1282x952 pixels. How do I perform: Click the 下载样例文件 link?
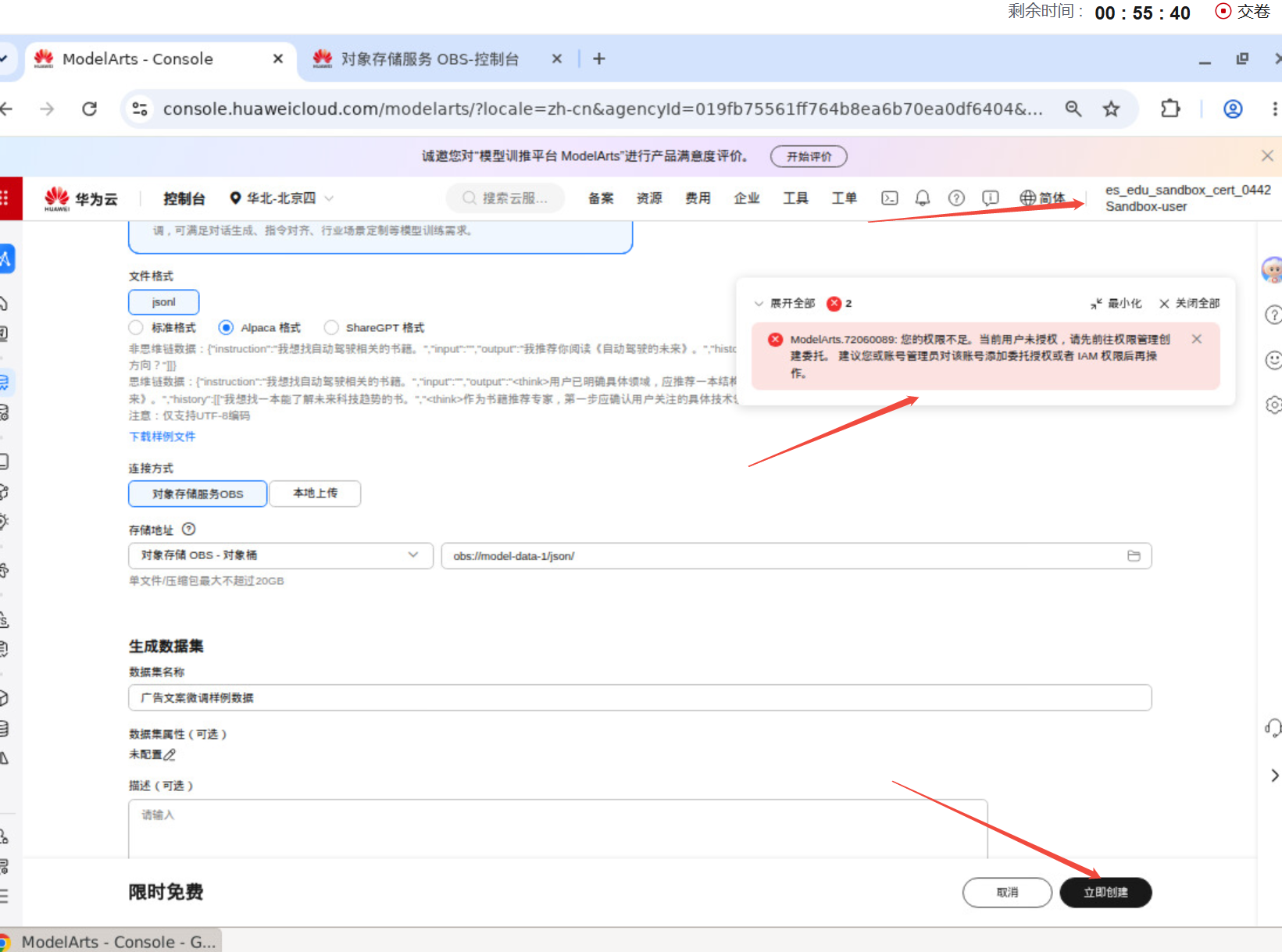click(x=162, y=437)
